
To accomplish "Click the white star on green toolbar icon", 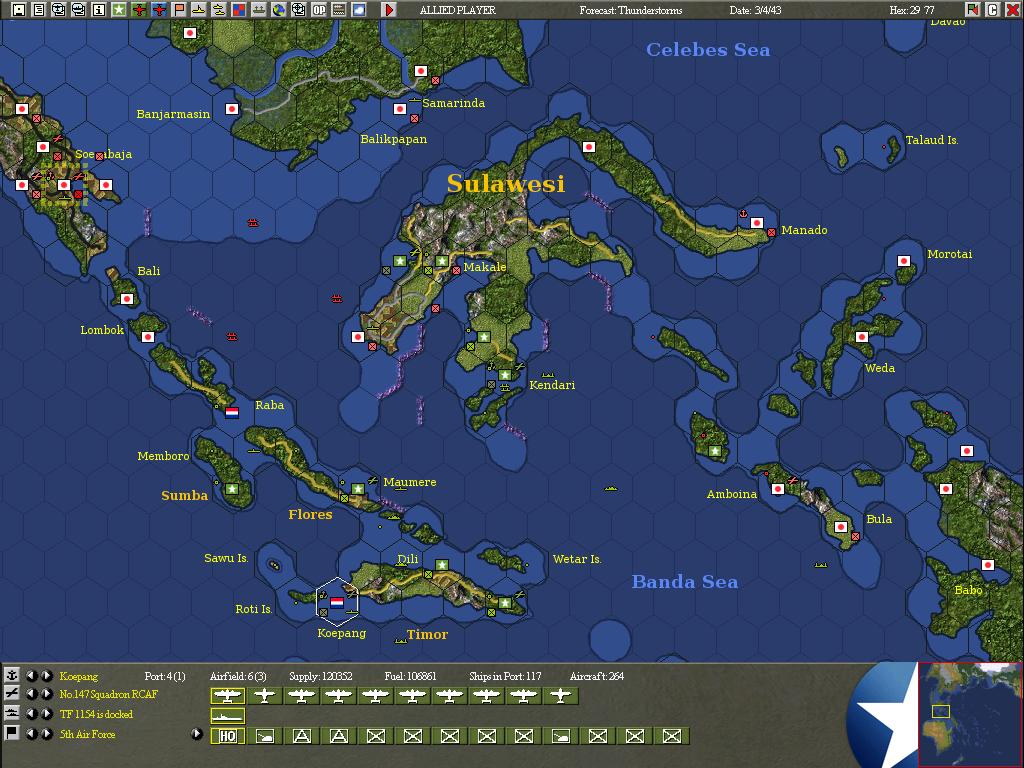I will 119,10.
